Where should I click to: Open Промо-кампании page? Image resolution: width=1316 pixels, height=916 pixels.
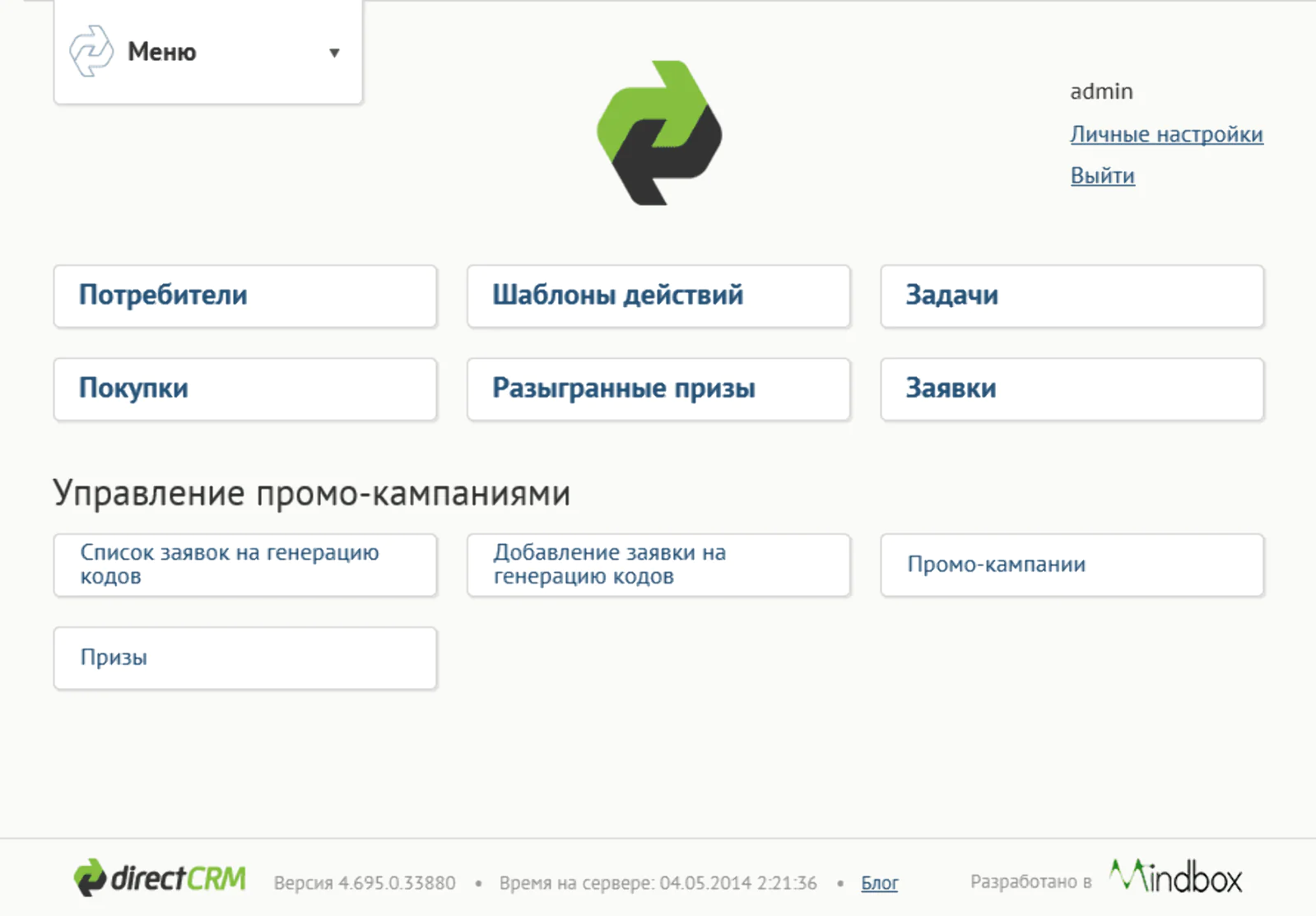tap(1072, 565)
